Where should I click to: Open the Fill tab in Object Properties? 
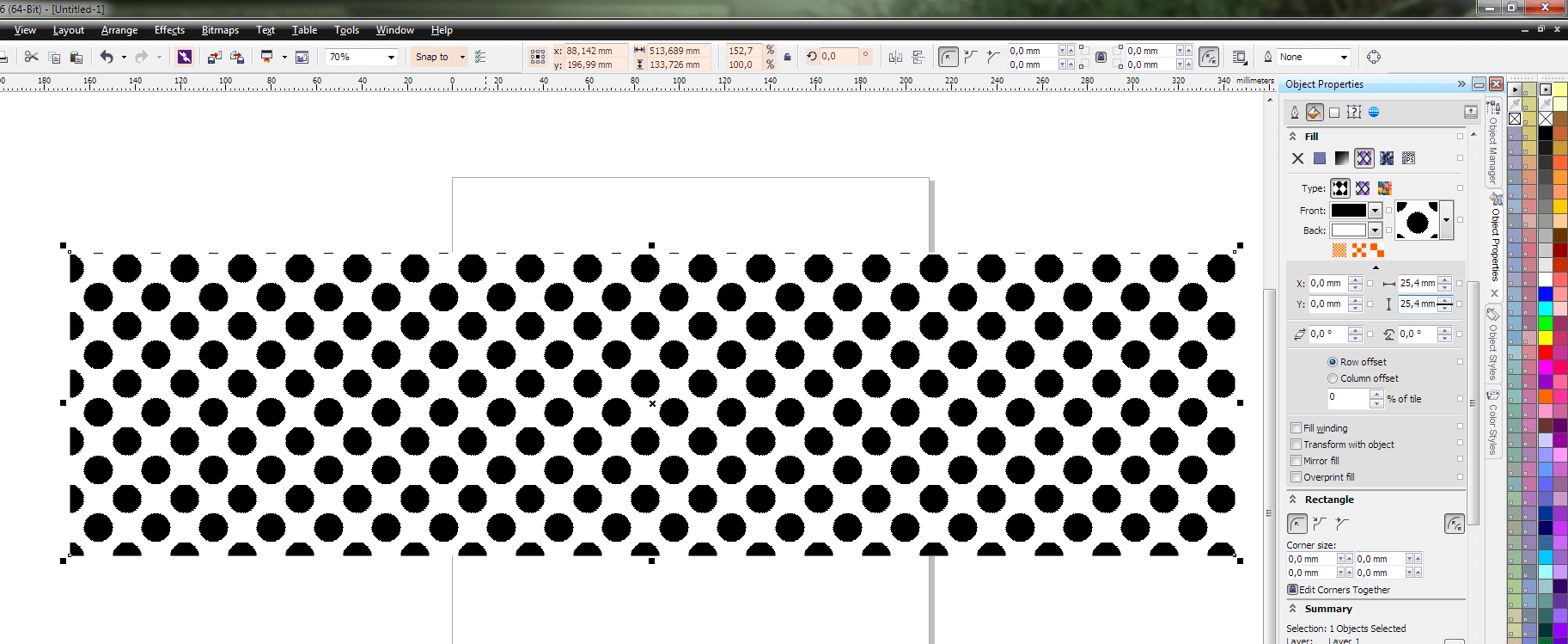coord(1315,112)
